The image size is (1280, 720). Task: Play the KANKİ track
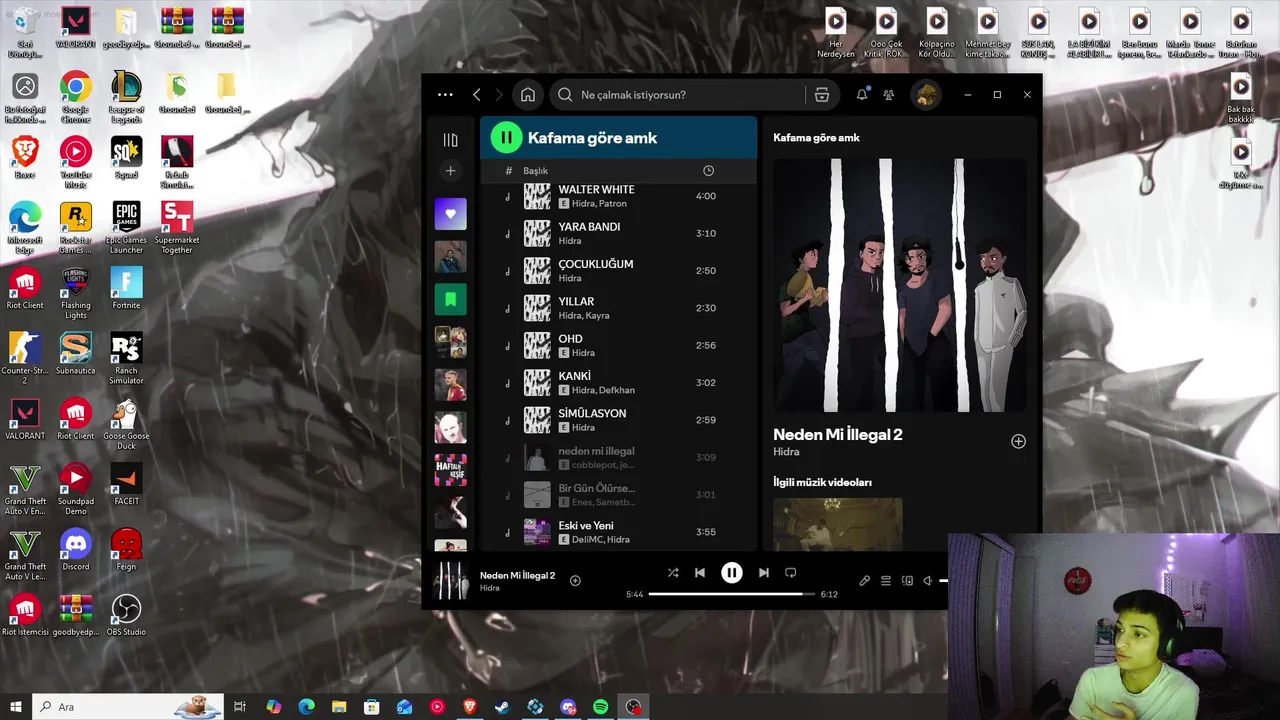pyautogui.click(x=618, y=383)
